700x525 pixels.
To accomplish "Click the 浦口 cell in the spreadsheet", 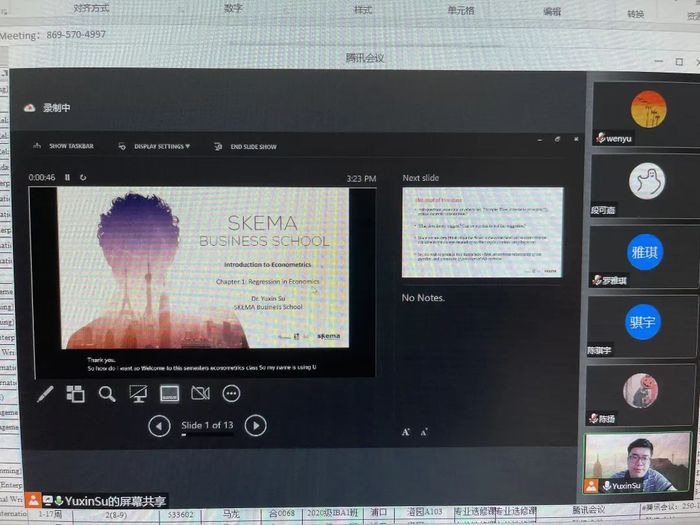I will tap(379, 512).
